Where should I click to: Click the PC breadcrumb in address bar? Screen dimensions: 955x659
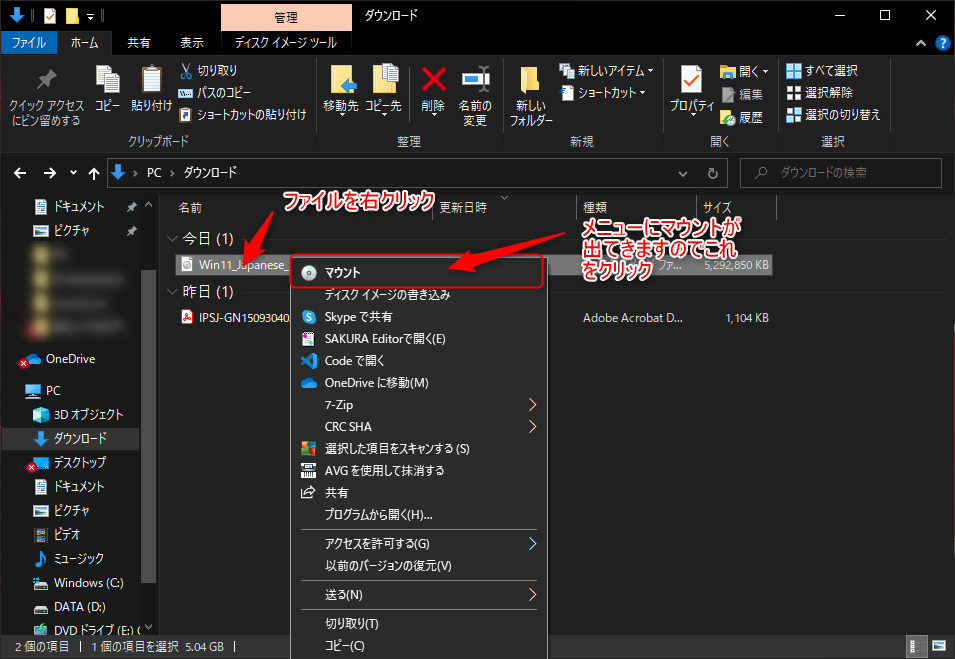(x=154, y=173)
